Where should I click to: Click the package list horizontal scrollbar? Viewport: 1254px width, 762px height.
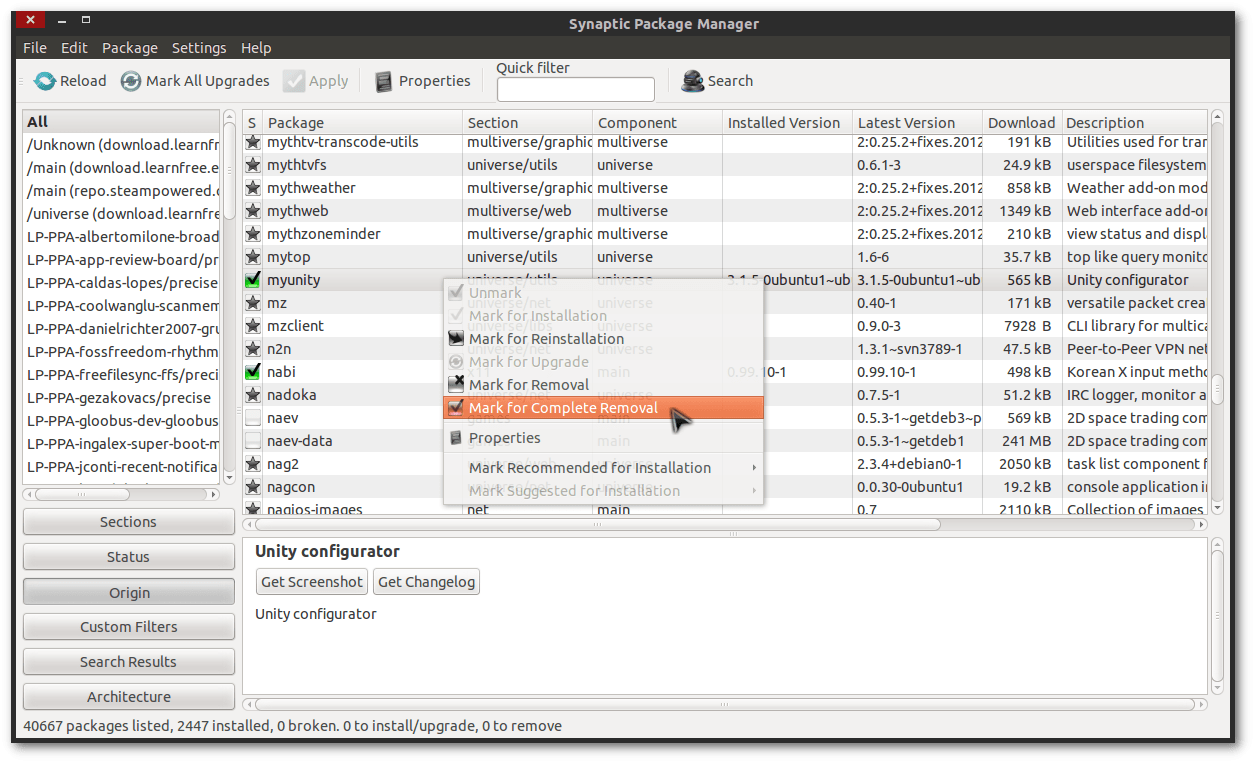pyautogui.click(x=725, y=524)
